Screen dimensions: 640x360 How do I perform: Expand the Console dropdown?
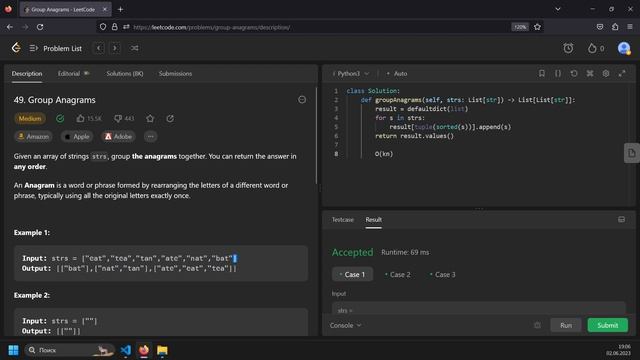345,325
